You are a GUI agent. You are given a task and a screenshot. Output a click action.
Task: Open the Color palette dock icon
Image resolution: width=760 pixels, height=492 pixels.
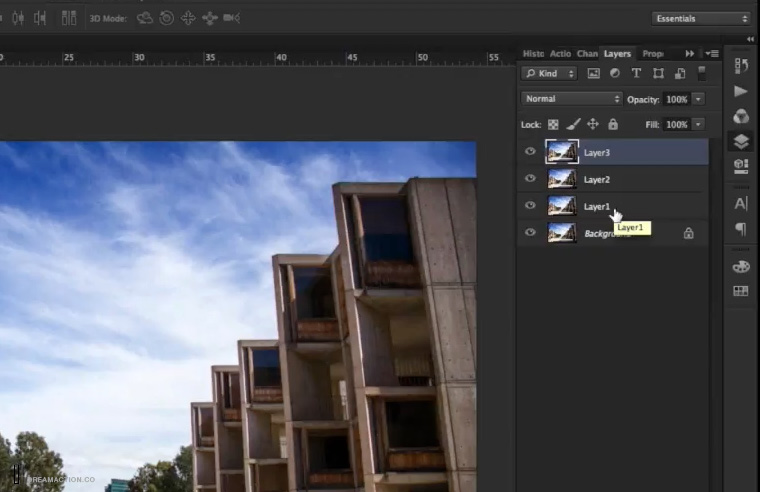tap(741, 266)
